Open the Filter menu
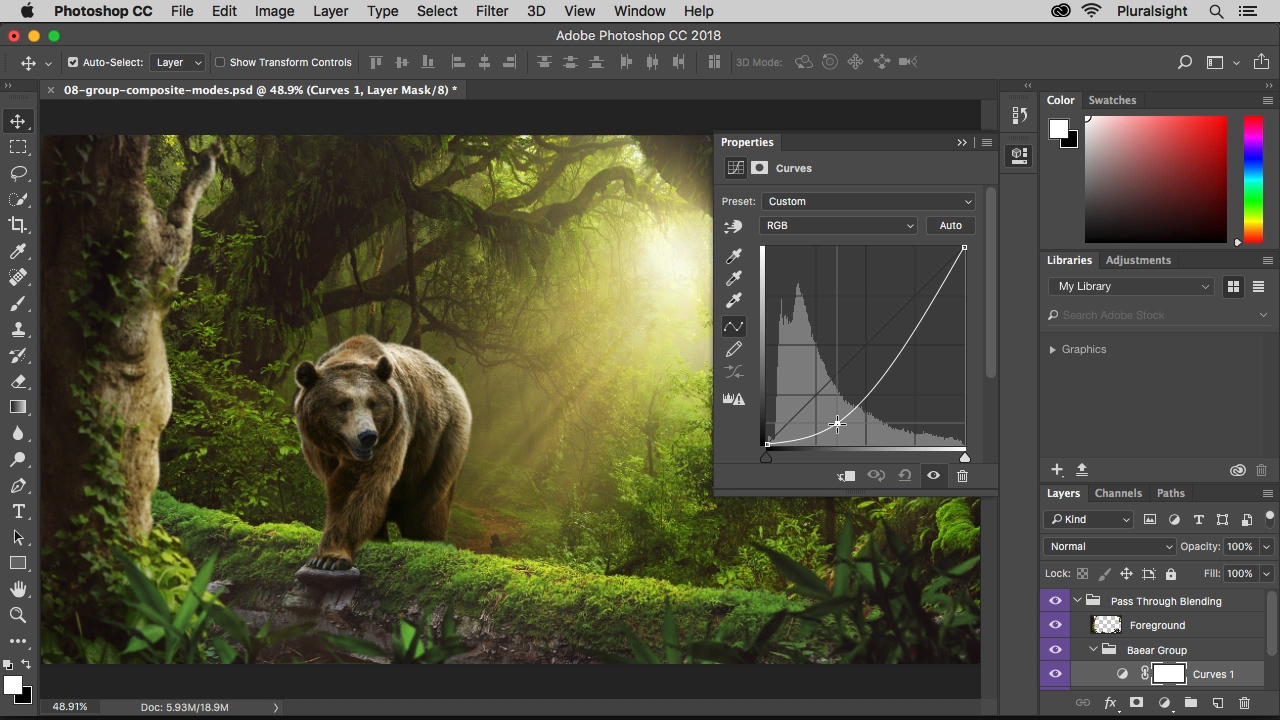The image size is (1280, 720). tap(491, 11)
